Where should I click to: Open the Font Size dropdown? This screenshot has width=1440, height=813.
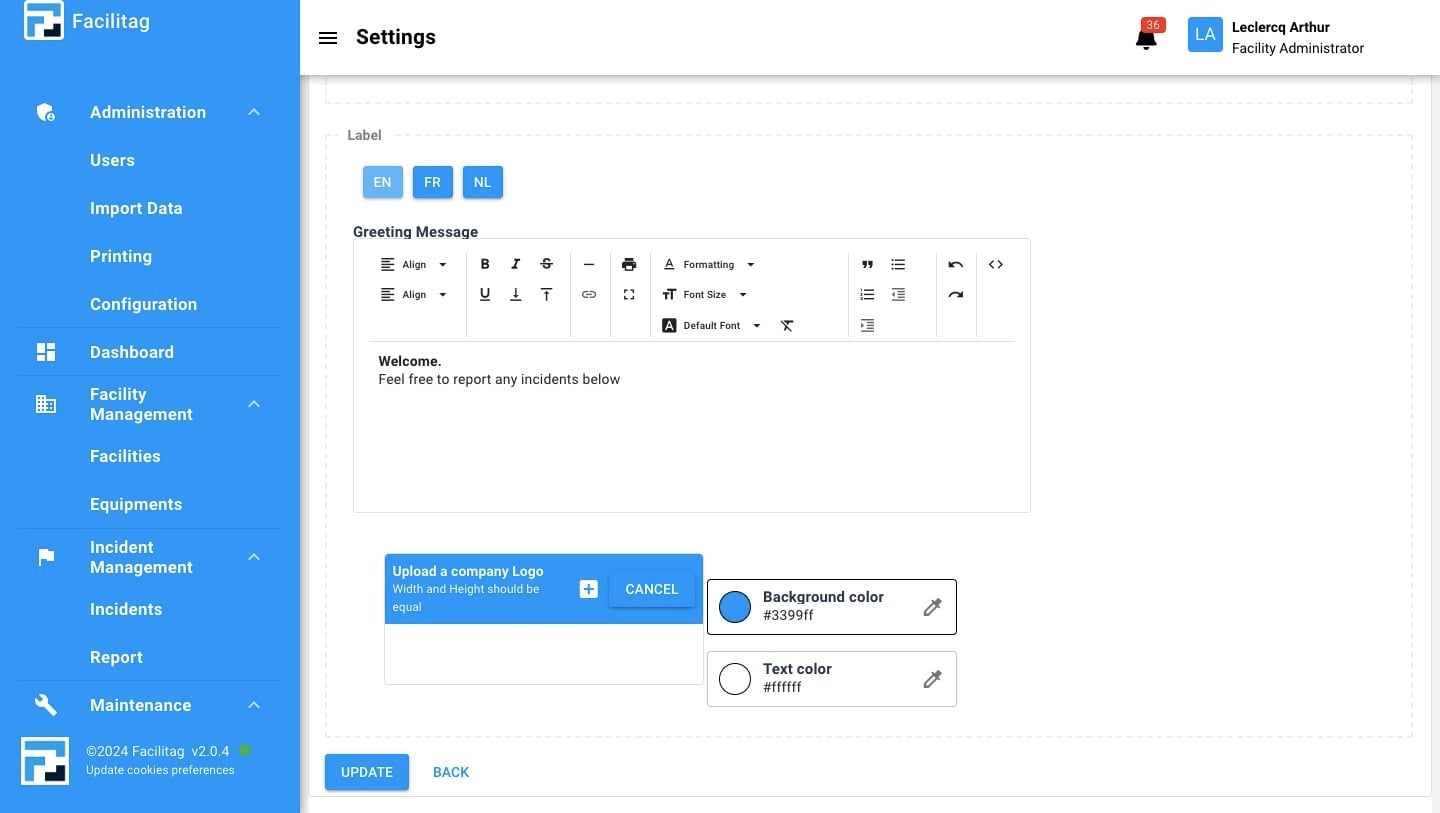(x=705, y=295)
